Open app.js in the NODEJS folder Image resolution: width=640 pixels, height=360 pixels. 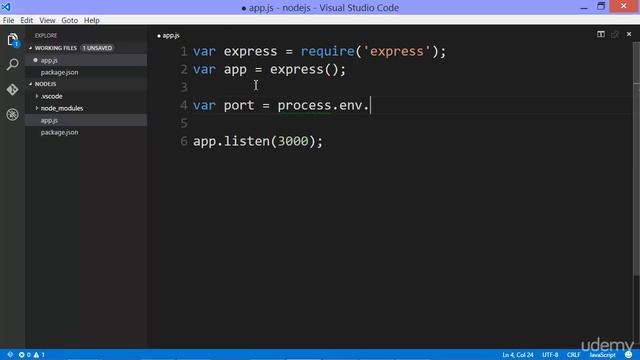click(86, 120)
